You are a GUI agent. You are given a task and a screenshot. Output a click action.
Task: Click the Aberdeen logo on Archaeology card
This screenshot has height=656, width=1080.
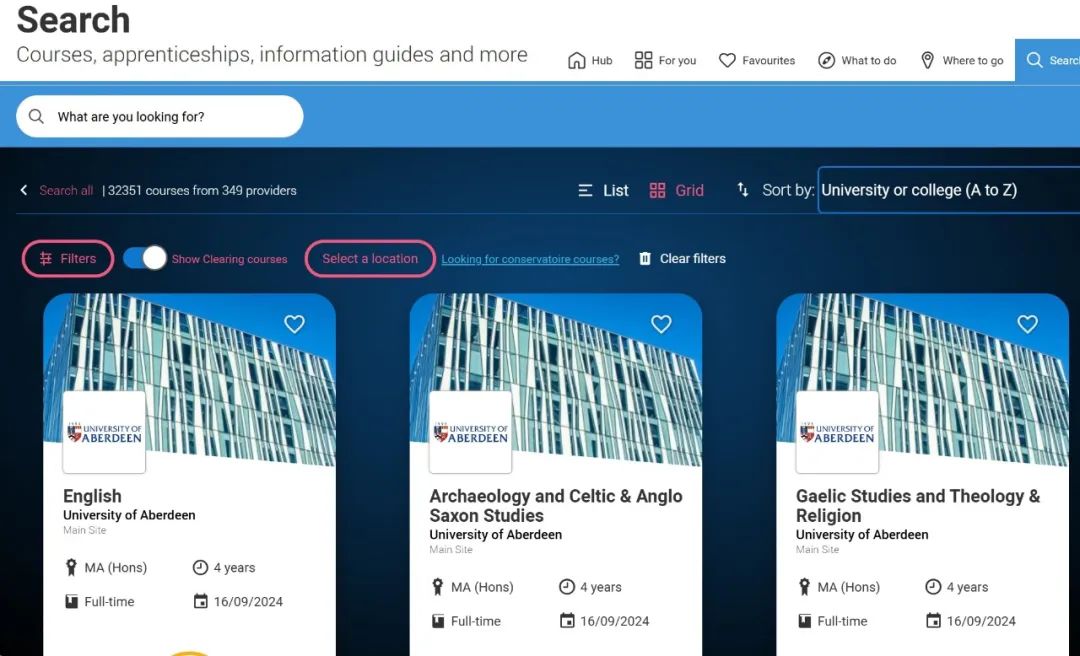[x=470, y=433]
